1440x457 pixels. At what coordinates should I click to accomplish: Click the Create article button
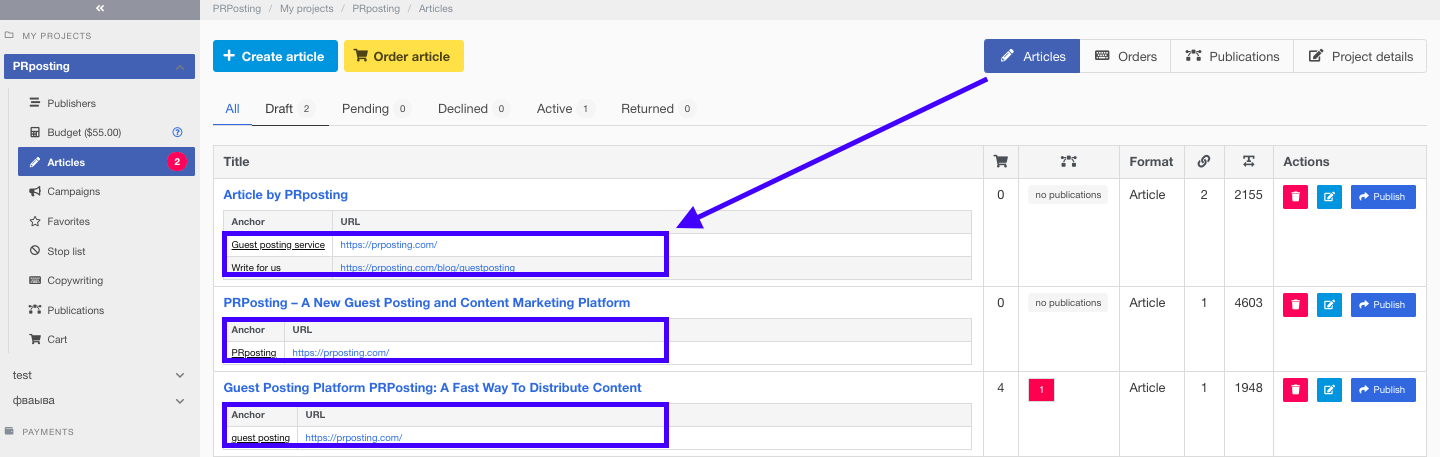275,56
